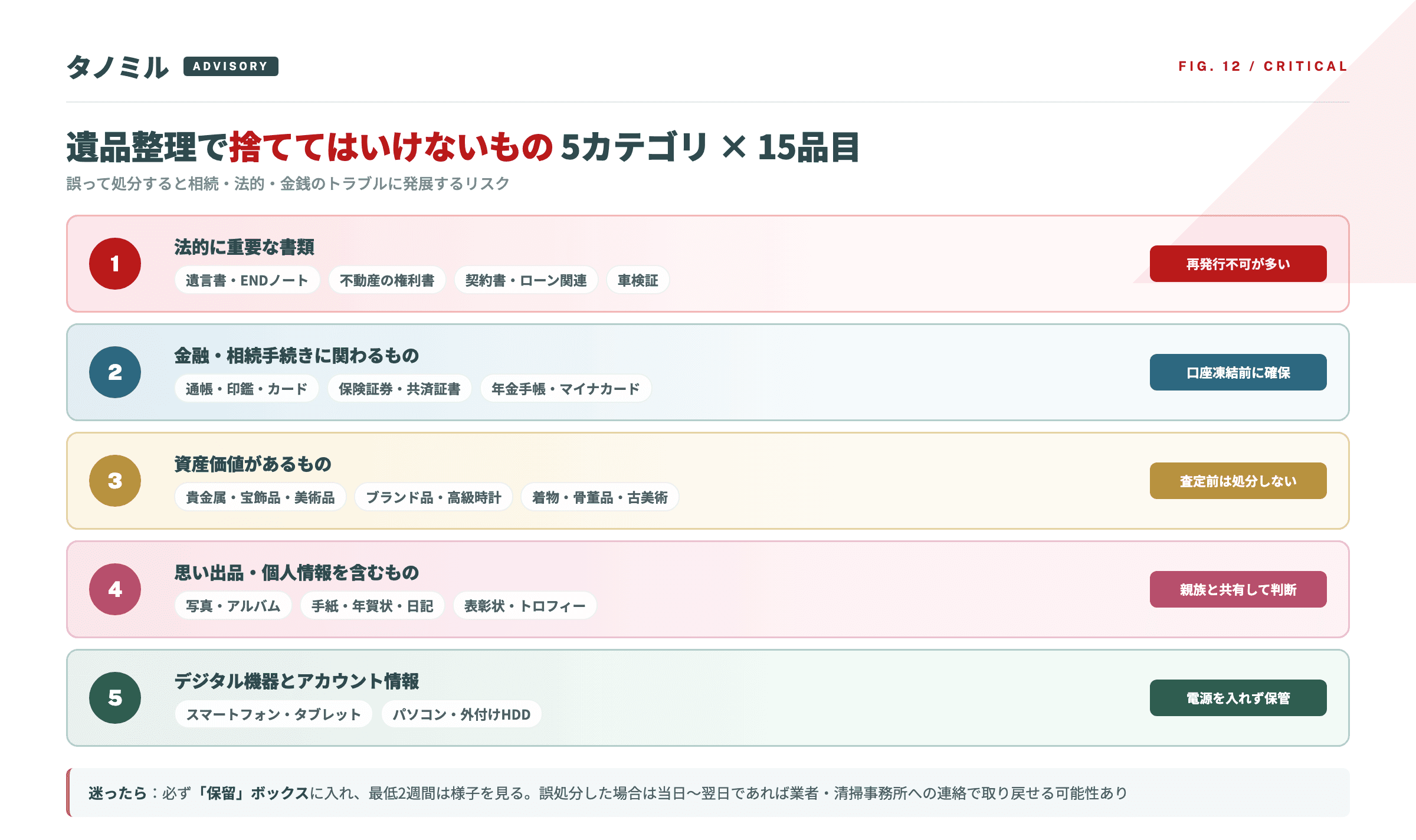Image resolution: width=1416 pixels, height=840 pixels.
Task: Select the パソコン・外付けHDD chip
Action: 461,714
